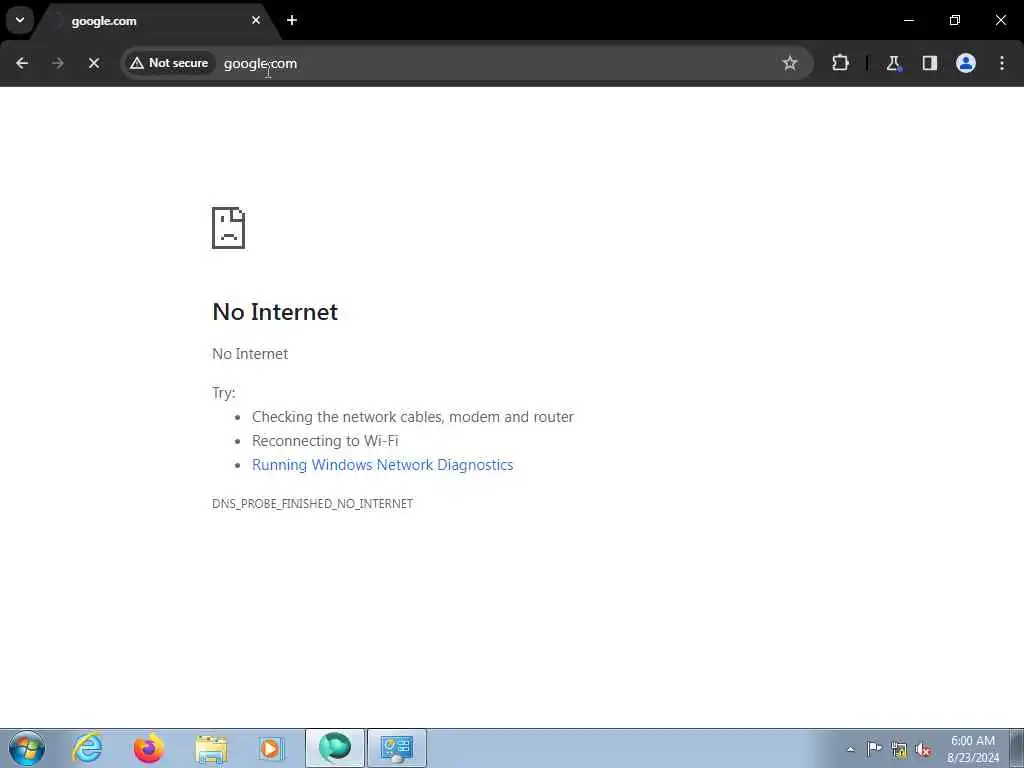This screenshot has width=1024, height=768.
Task: Click the forward navigation arrow
Action: 58,63
